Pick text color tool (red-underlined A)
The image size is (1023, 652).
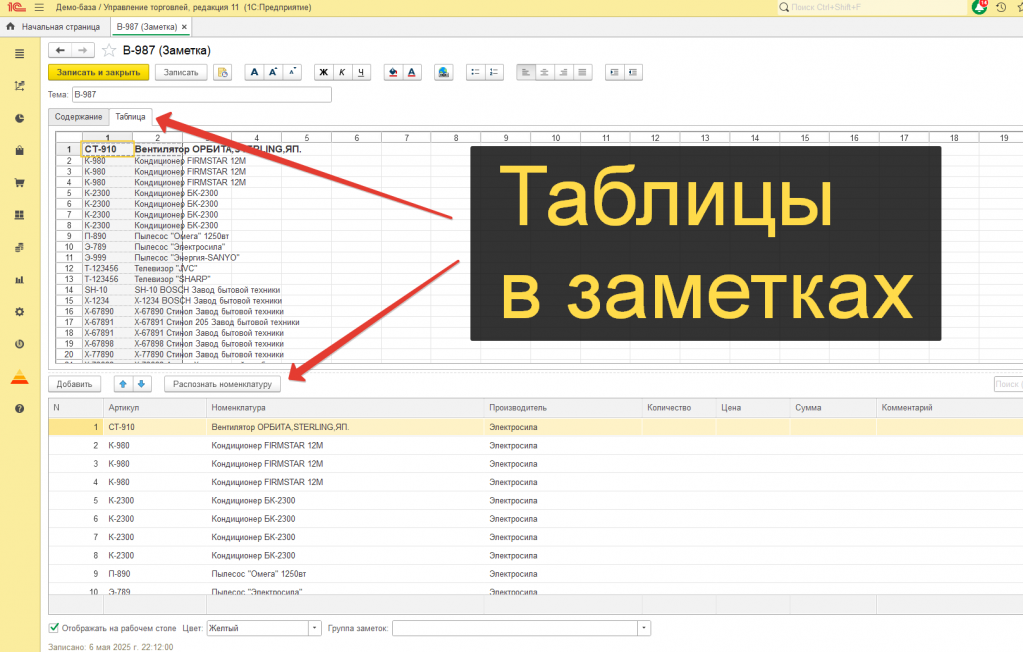[x=412, y=72]
